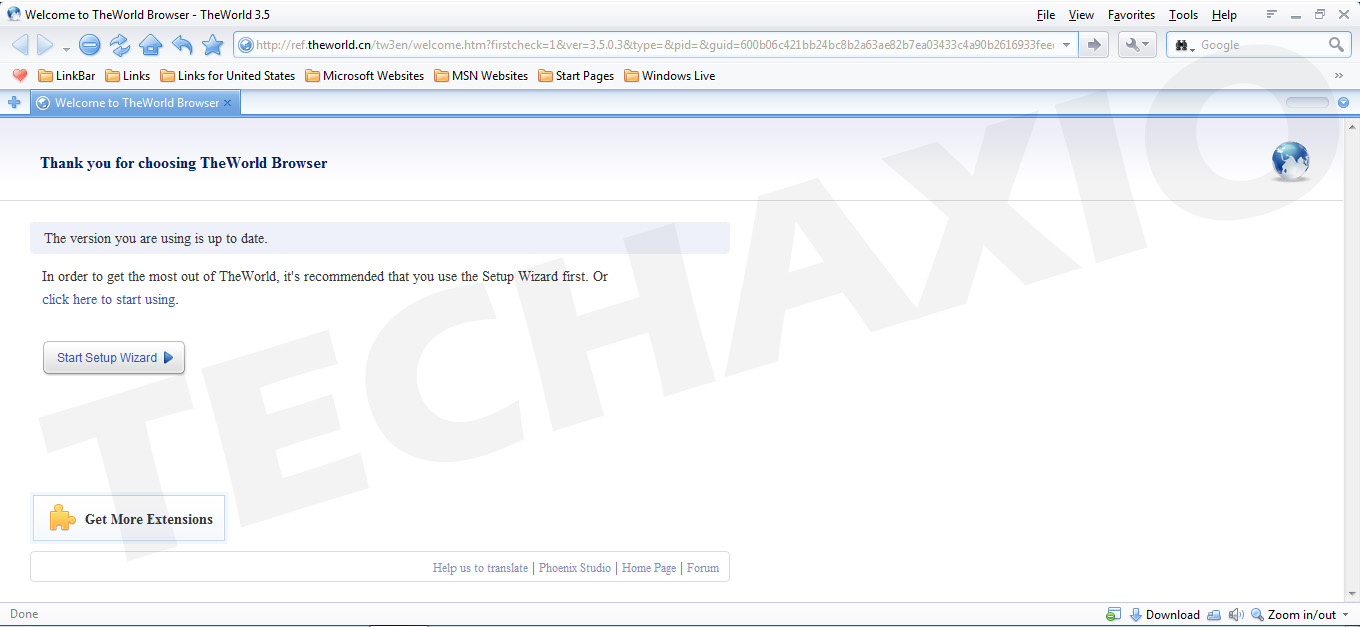Open the View menu
Image resolution: width=1360 pixels, height=627 pixels.
click(x=1081, y=15)
